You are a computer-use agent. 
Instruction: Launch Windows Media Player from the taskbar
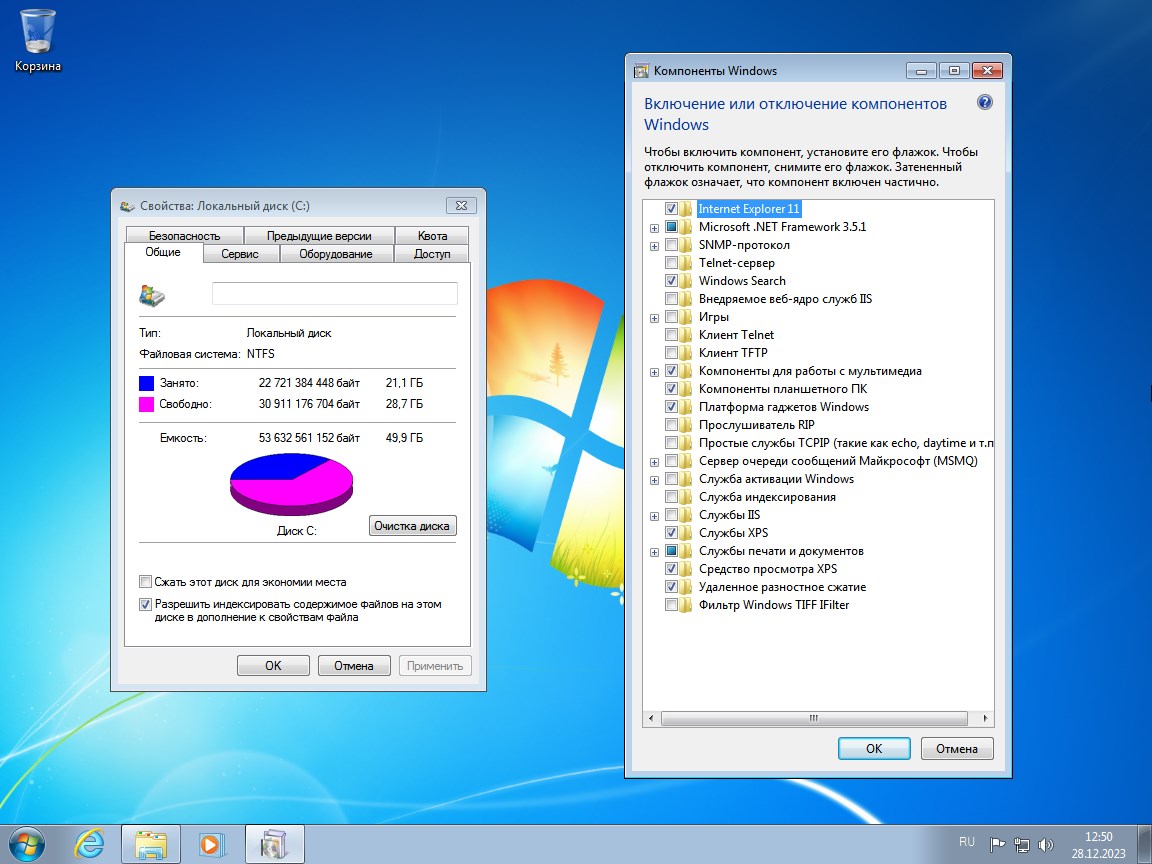209,843
